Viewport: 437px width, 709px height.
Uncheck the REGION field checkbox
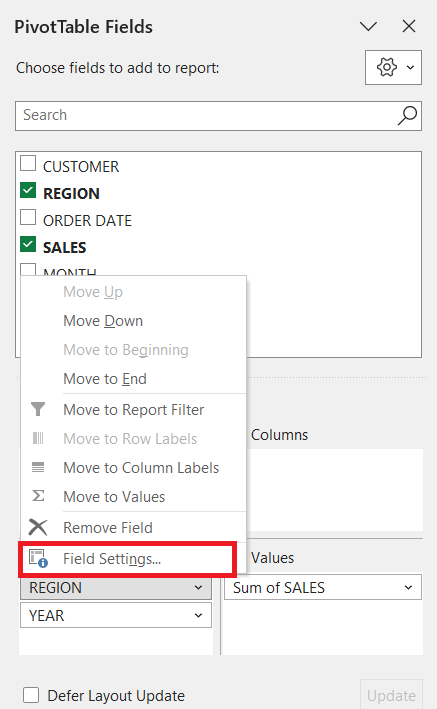pos(28,190)
